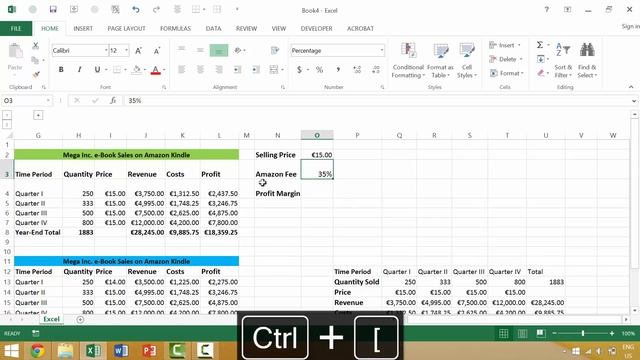Click the Save icon in quick access toolbar
This screenshot has height=360, width=640.
pos(53,9)
